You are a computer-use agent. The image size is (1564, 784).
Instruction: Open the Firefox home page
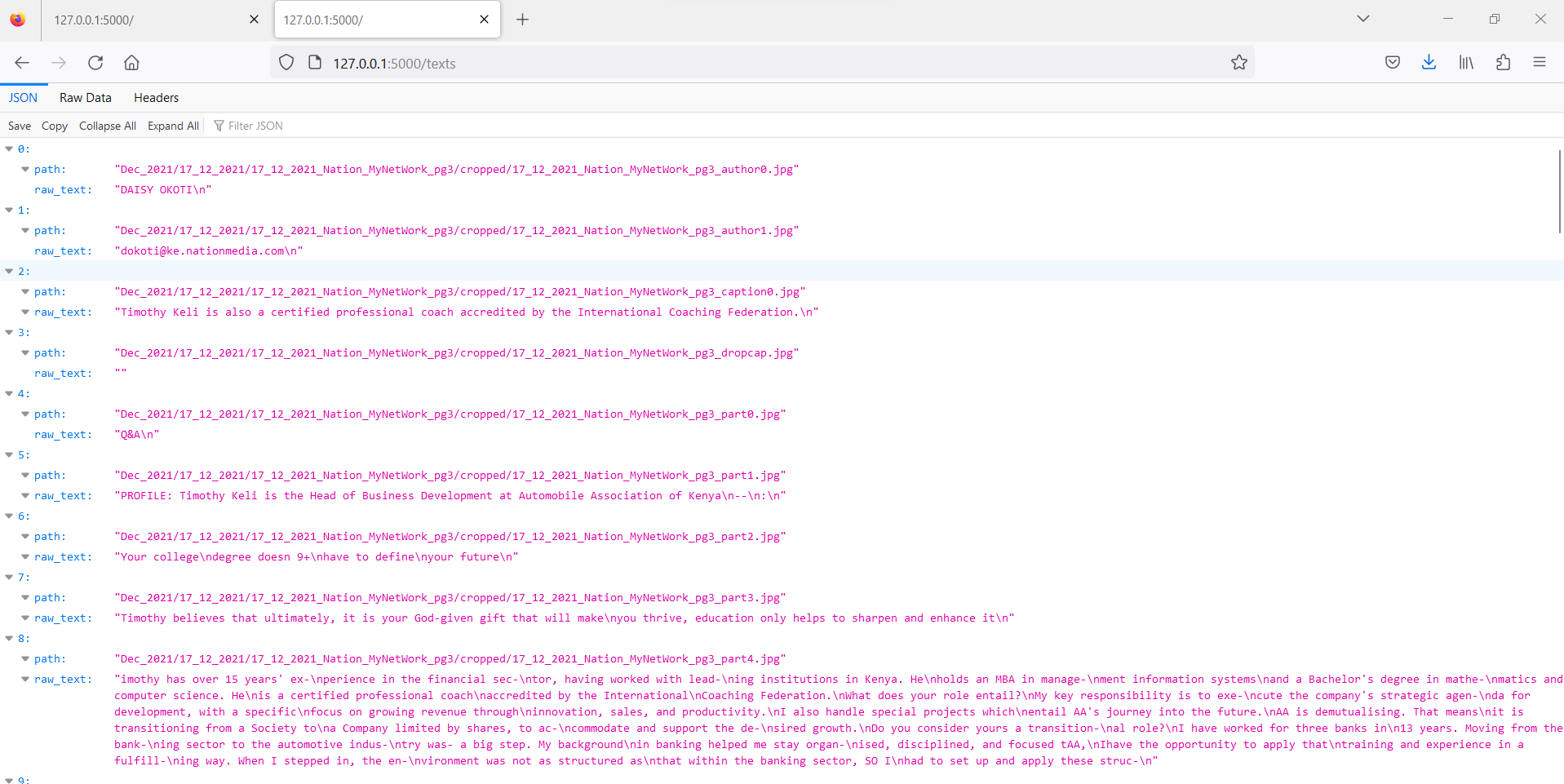click(x=131, y=63)
